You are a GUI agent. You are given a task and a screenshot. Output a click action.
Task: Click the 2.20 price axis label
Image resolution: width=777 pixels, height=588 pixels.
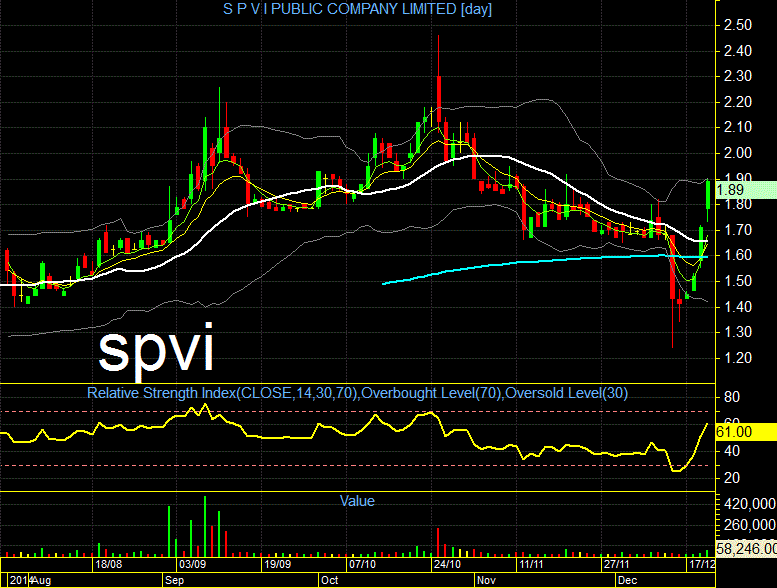(738, 102)
